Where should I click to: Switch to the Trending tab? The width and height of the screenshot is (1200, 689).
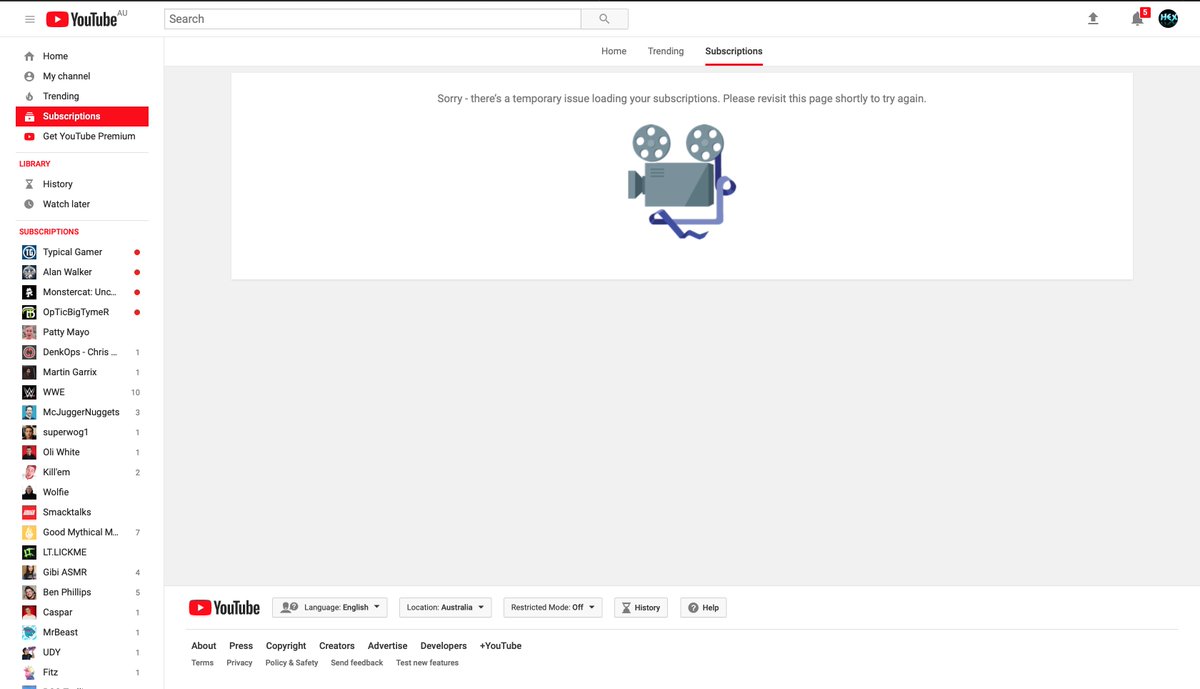click(666, 51)
